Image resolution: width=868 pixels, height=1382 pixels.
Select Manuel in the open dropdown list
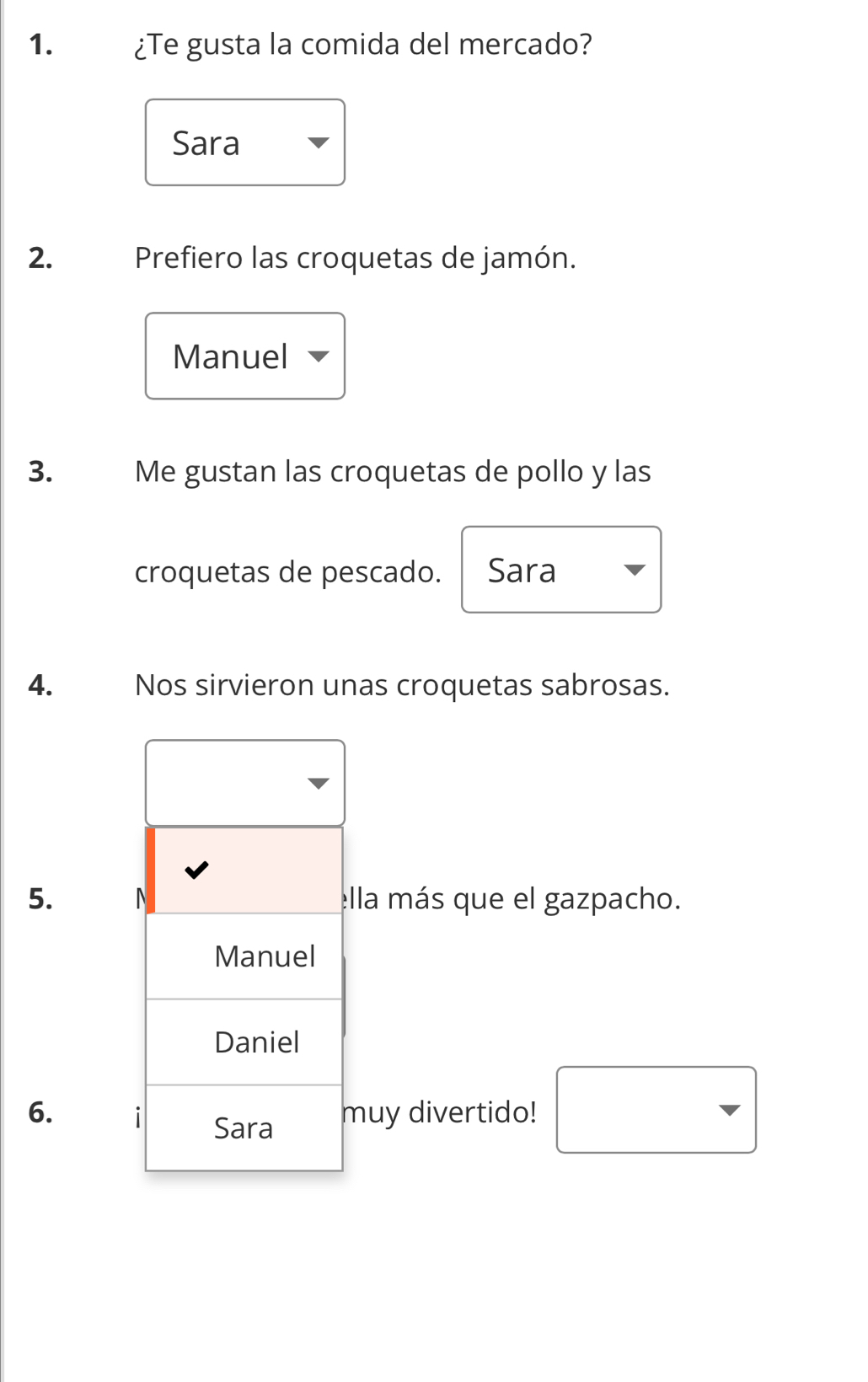click(265, 956)
